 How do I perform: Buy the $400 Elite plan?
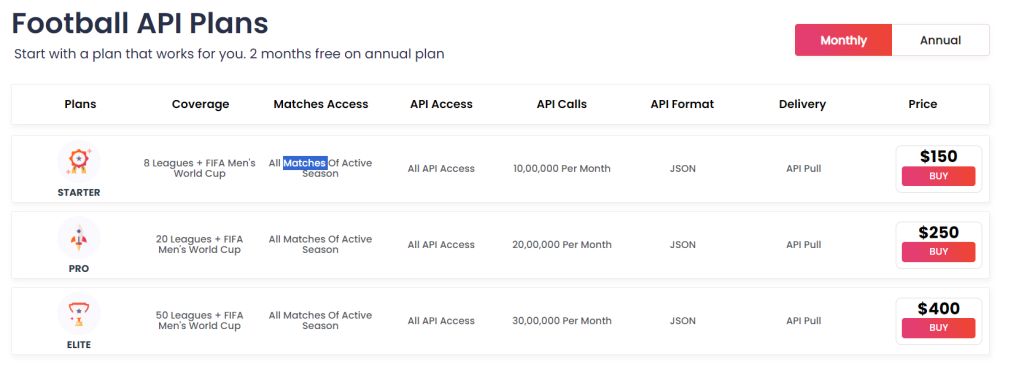click(938, 328)
